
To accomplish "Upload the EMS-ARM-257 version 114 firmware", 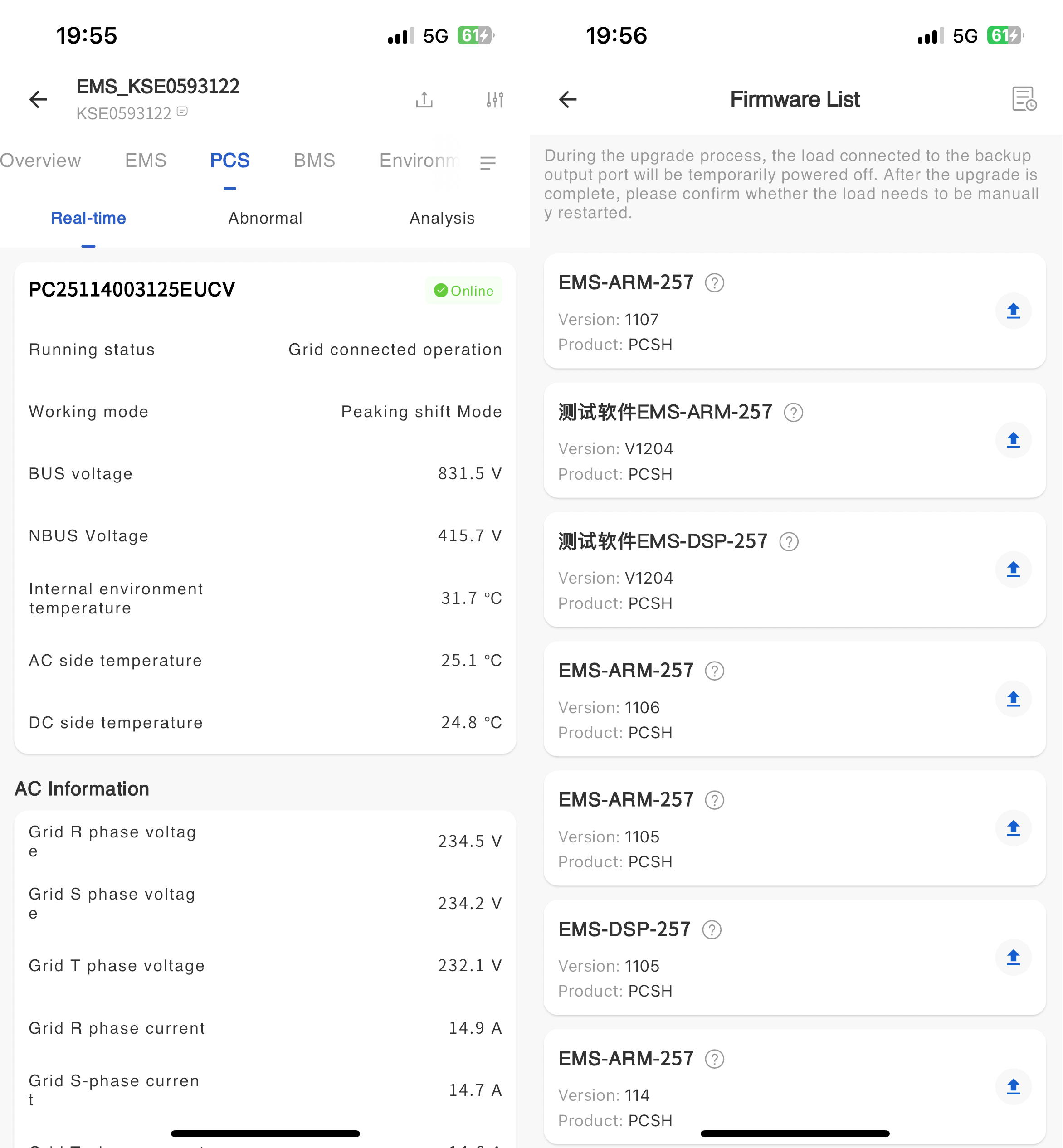I will click(x=1013, y=1087).
